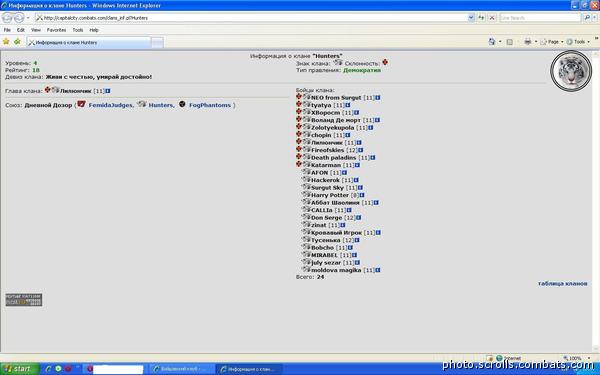Open the address bar dropdown arrow

pyautogui.click(x=471, y=18)
